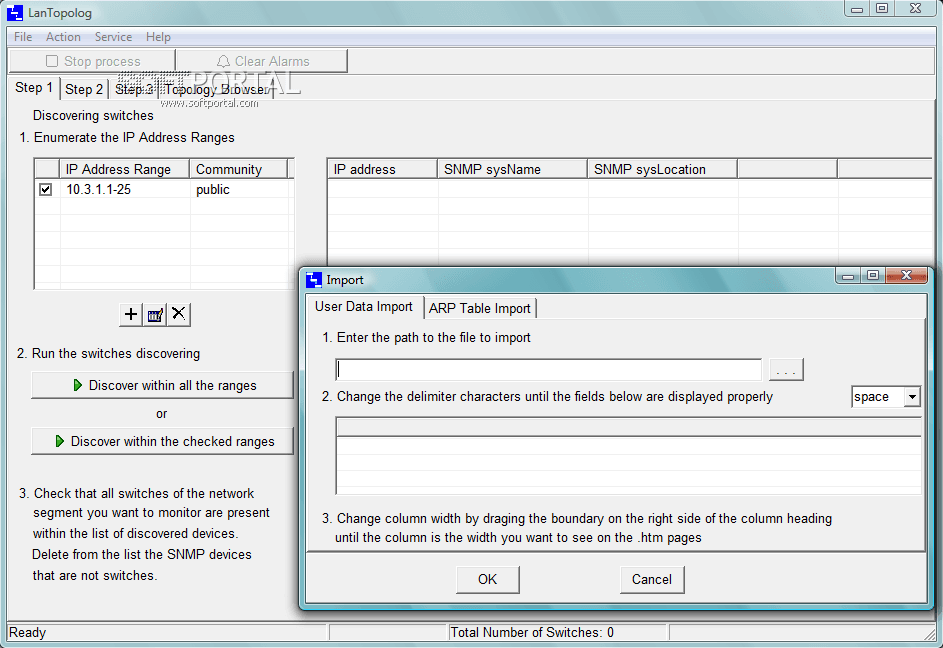943x648 pixels.
Task: Click the SNMP sysLocation column header
Action: coord(662,169)
